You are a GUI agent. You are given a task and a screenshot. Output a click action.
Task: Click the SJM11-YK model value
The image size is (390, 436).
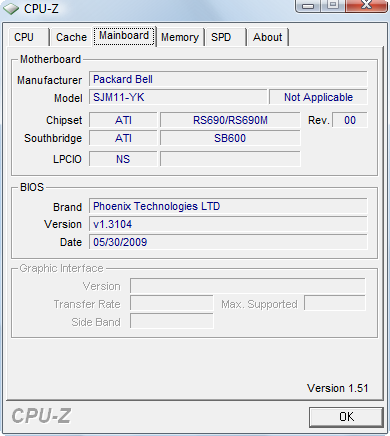178,97
